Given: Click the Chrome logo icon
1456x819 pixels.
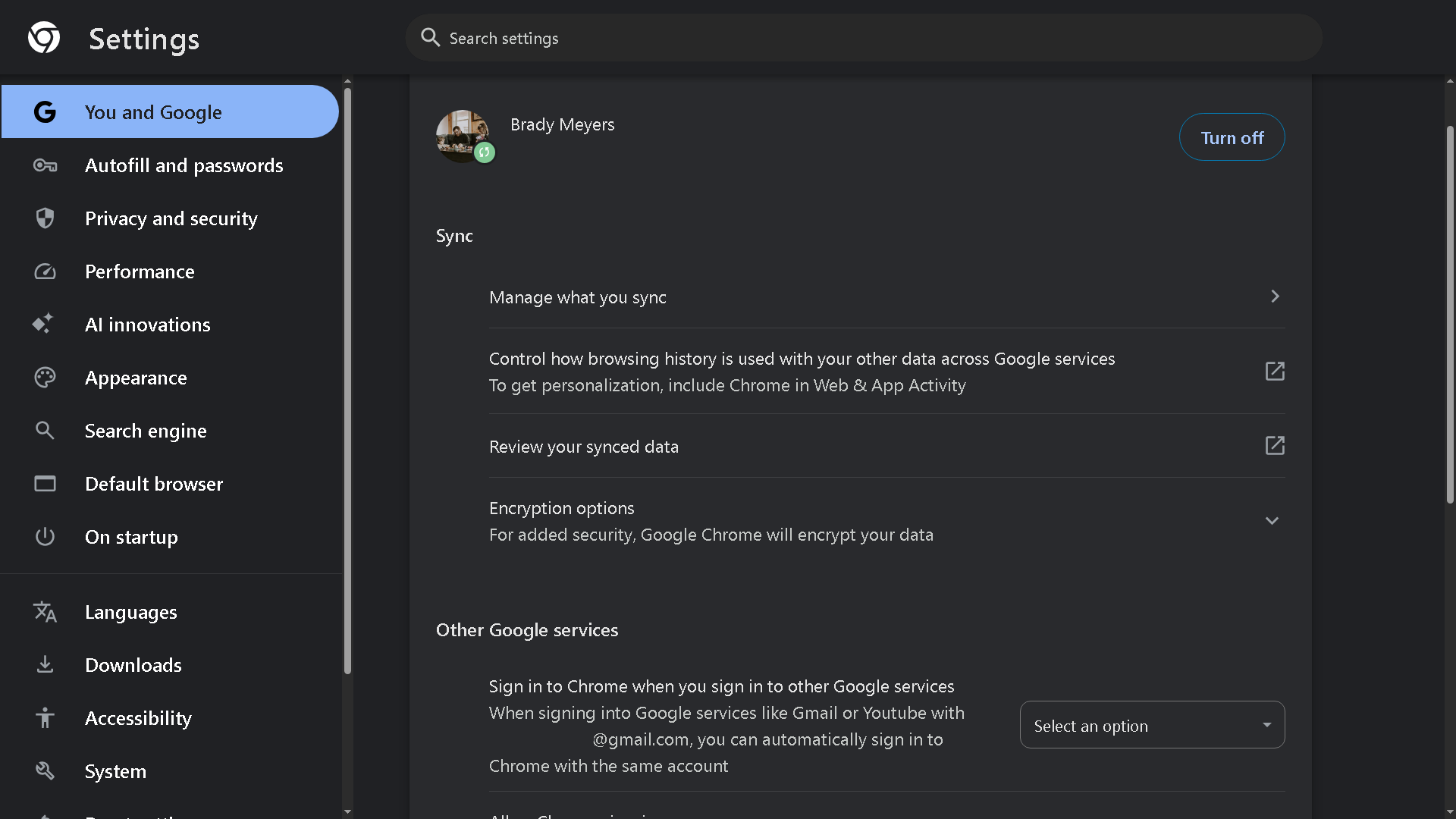Looking at the screenshot, I should click(44, 38).
